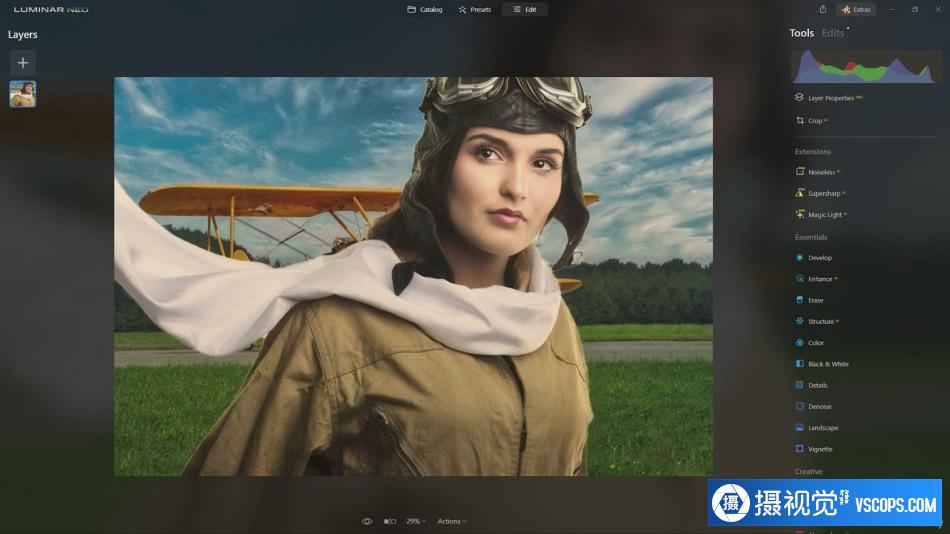Select the portrait layer thumbnail
Screen dimensions: 950x534
pyautogui.click(x=22, y=94)
